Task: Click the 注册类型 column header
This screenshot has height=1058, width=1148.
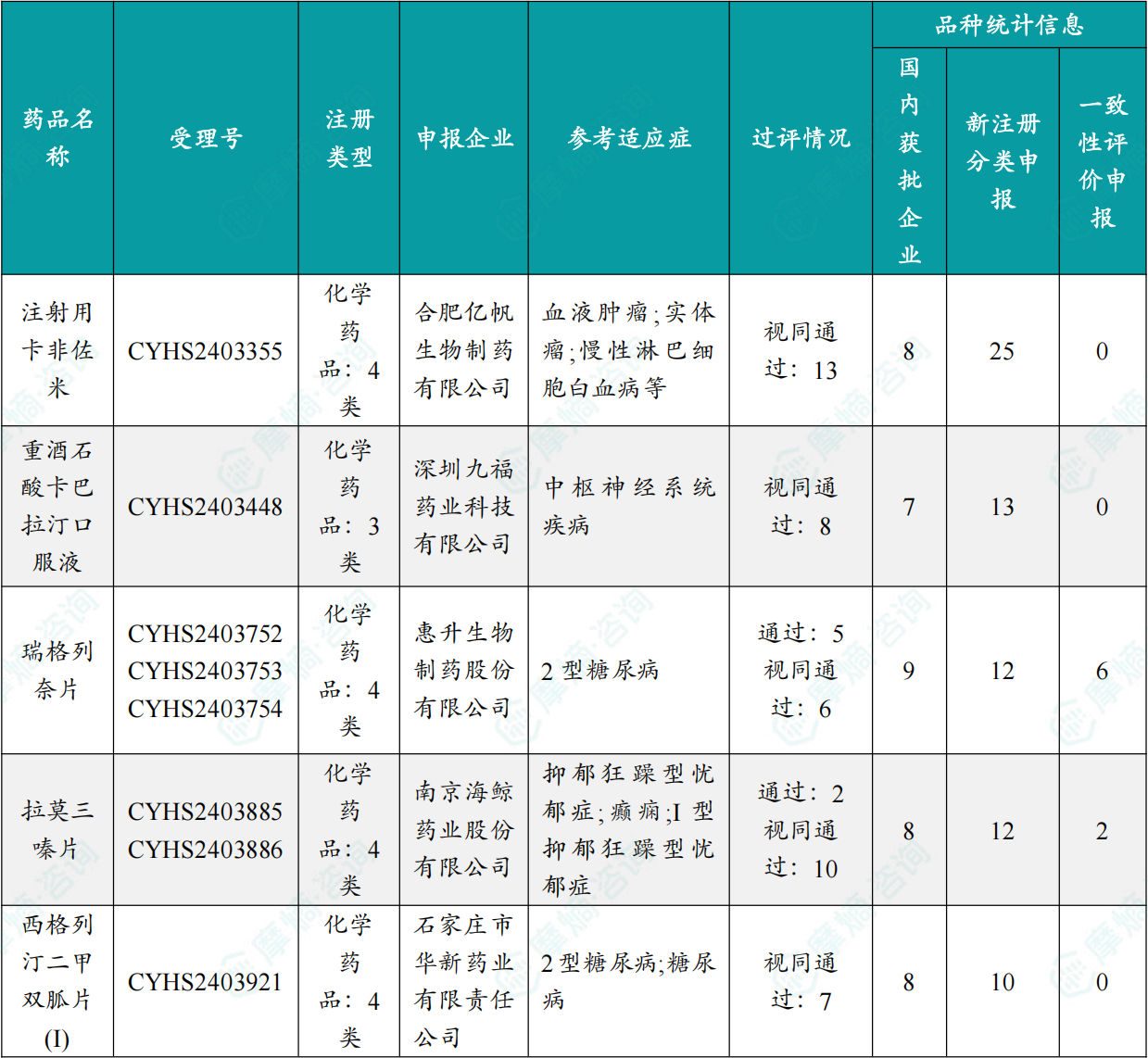Action: coord(349,138)
